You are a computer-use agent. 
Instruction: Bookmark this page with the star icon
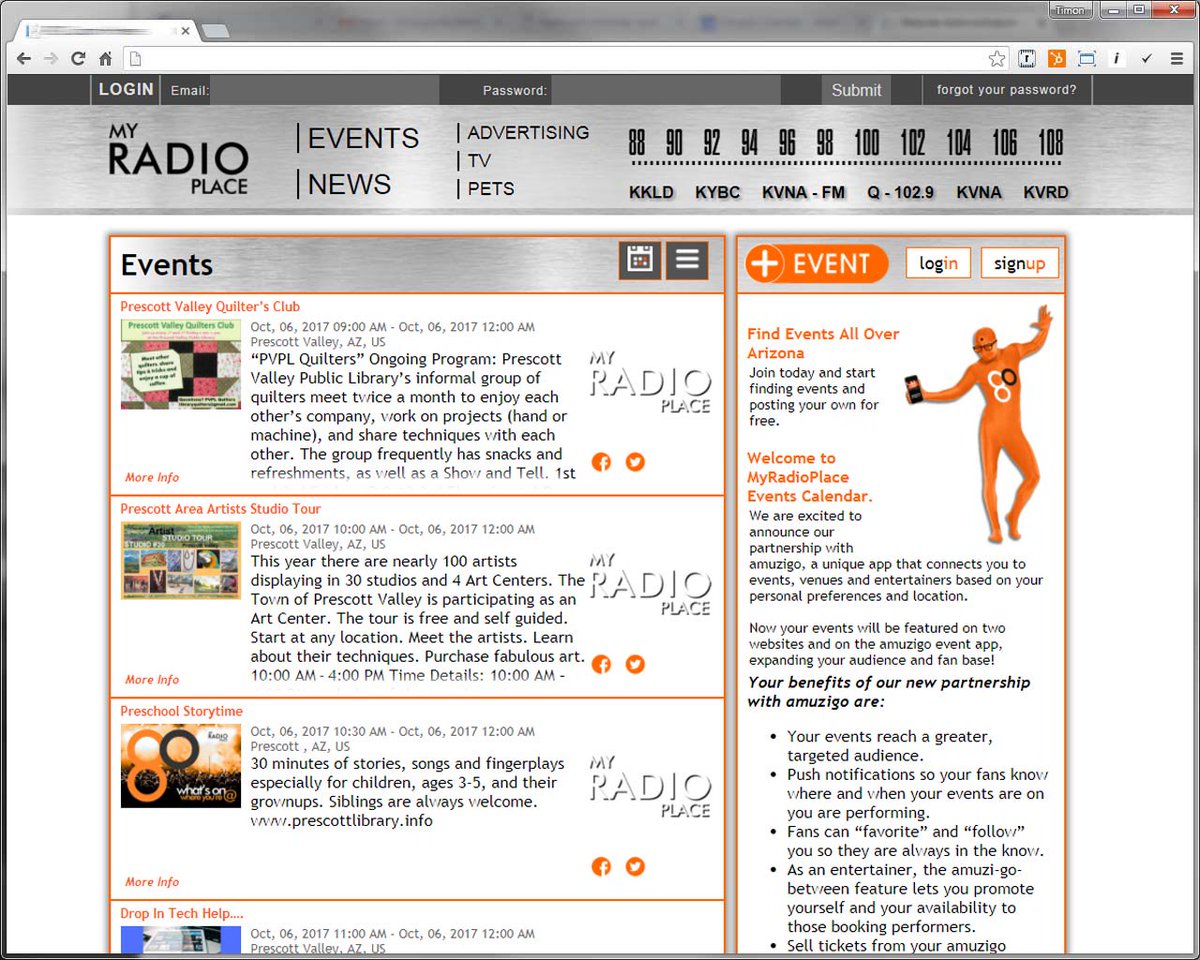tap(997, 59)
